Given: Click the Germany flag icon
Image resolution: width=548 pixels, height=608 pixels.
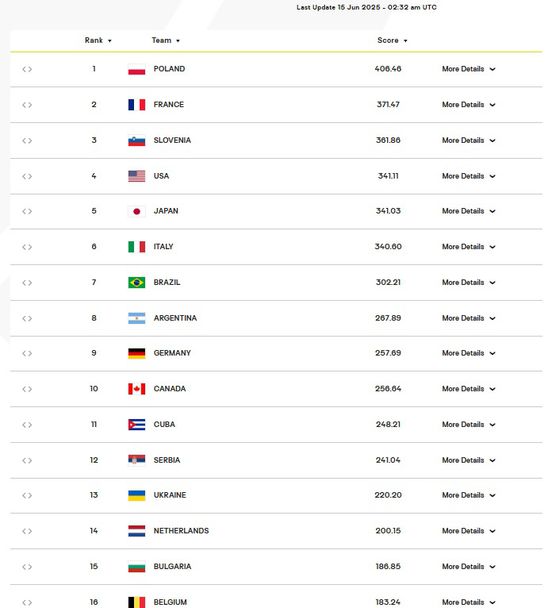Looking at the screenshot, I should click(137, 353).
